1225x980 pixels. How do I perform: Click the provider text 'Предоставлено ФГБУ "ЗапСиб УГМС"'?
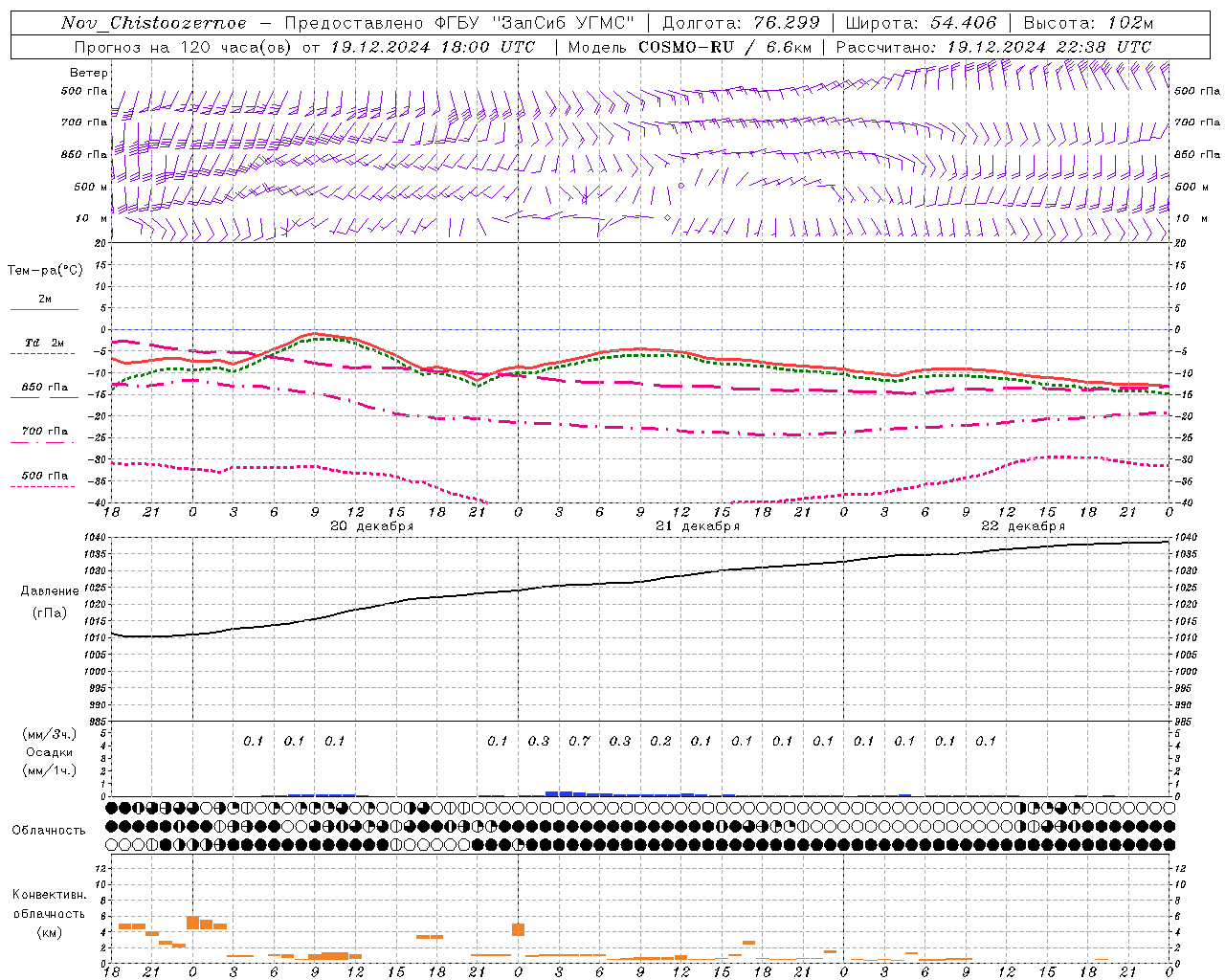[x=460, y=23]
